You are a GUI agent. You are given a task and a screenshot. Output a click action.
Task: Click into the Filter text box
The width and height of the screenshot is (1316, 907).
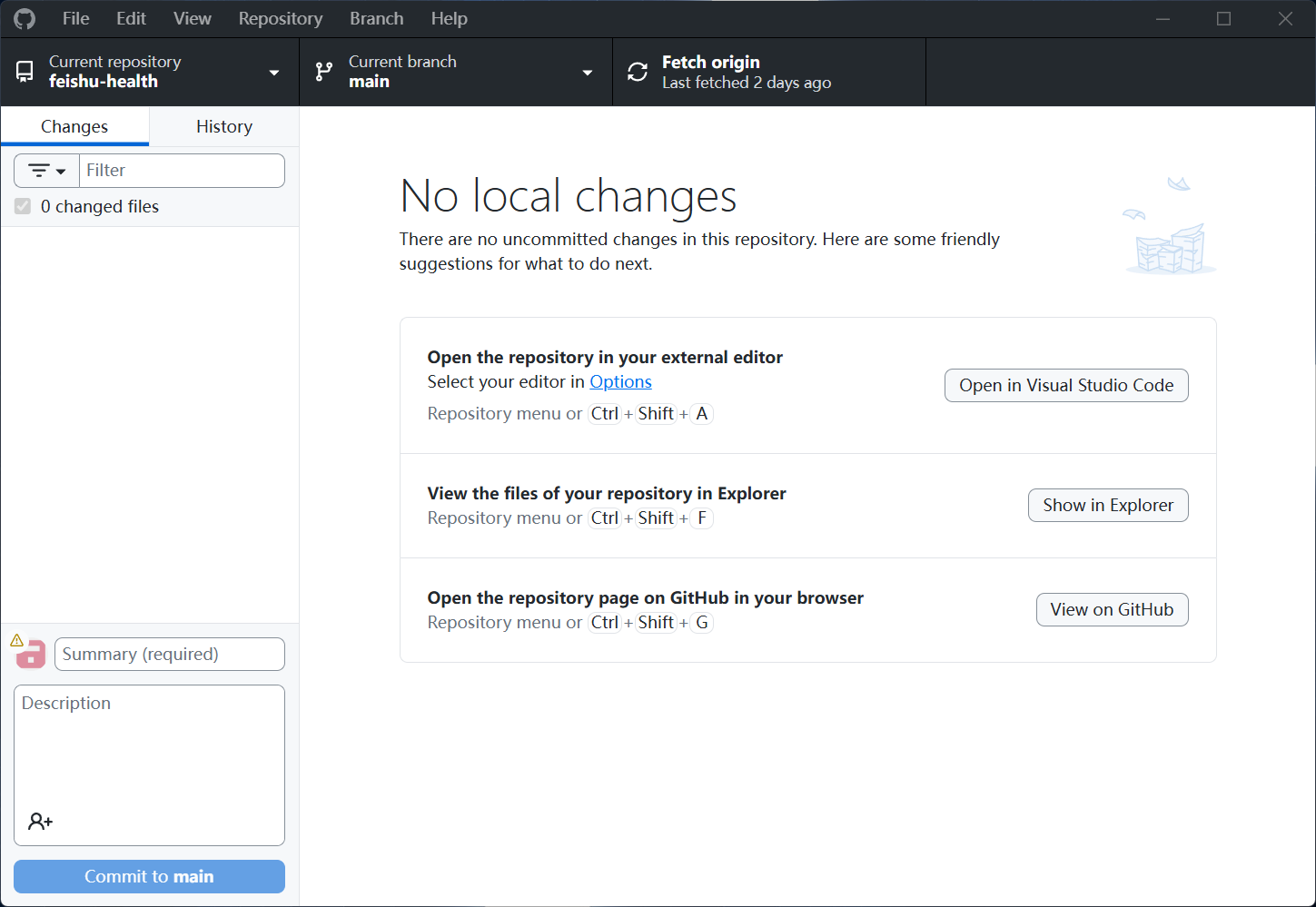[182, 171]
